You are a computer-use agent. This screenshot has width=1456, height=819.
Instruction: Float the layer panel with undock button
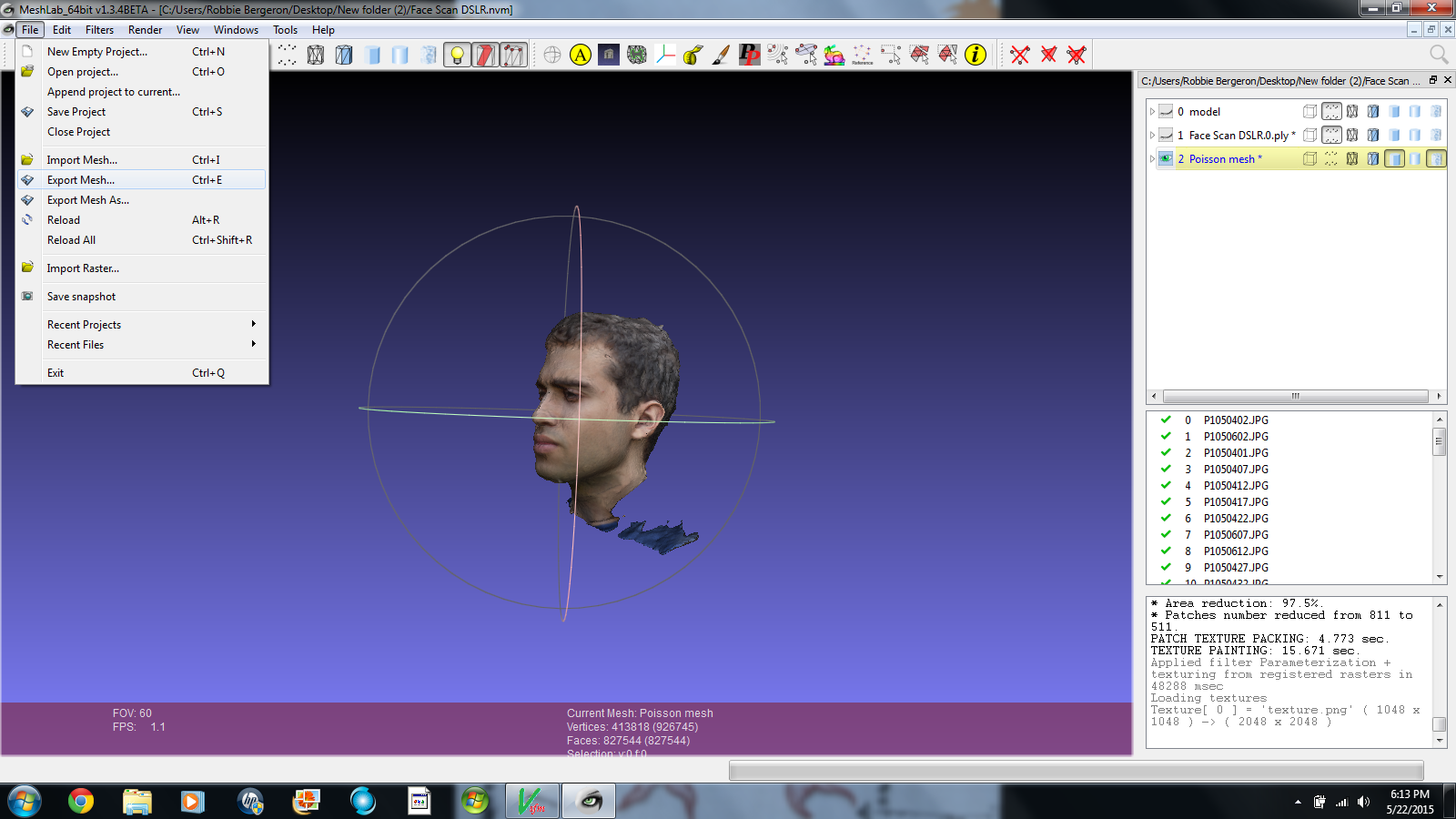click(1433, 80)
